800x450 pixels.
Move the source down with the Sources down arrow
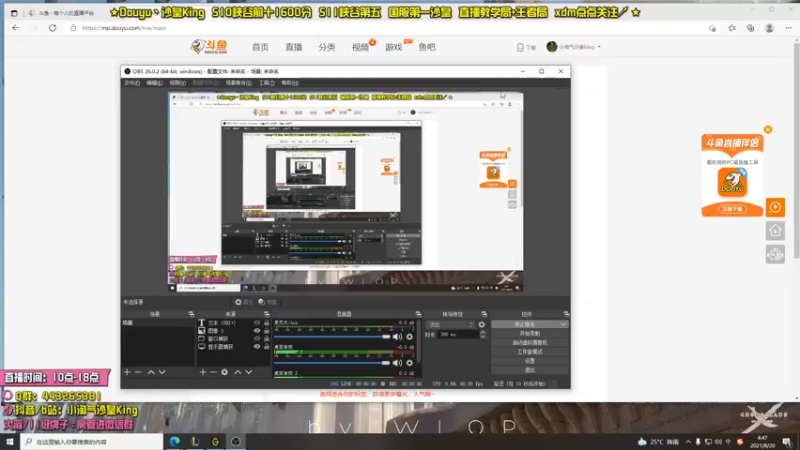pos(248,372)
